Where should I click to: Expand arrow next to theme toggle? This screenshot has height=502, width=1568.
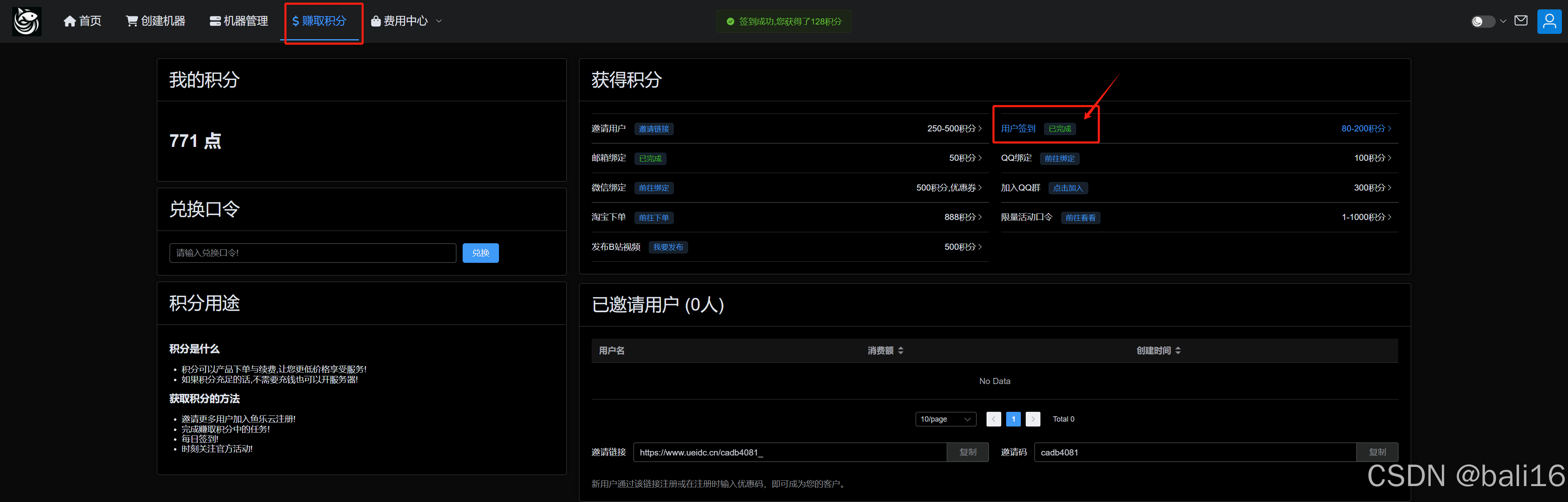coord(1503,21)
